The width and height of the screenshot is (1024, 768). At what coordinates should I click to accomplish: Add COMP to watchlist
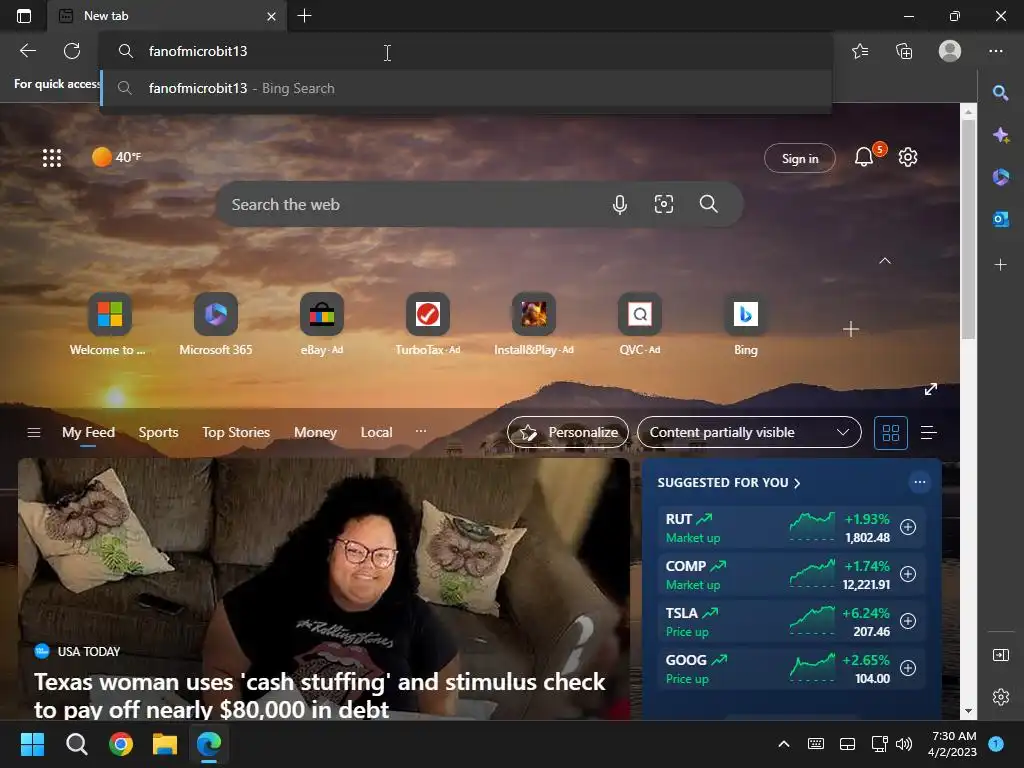tap(908, 574)
